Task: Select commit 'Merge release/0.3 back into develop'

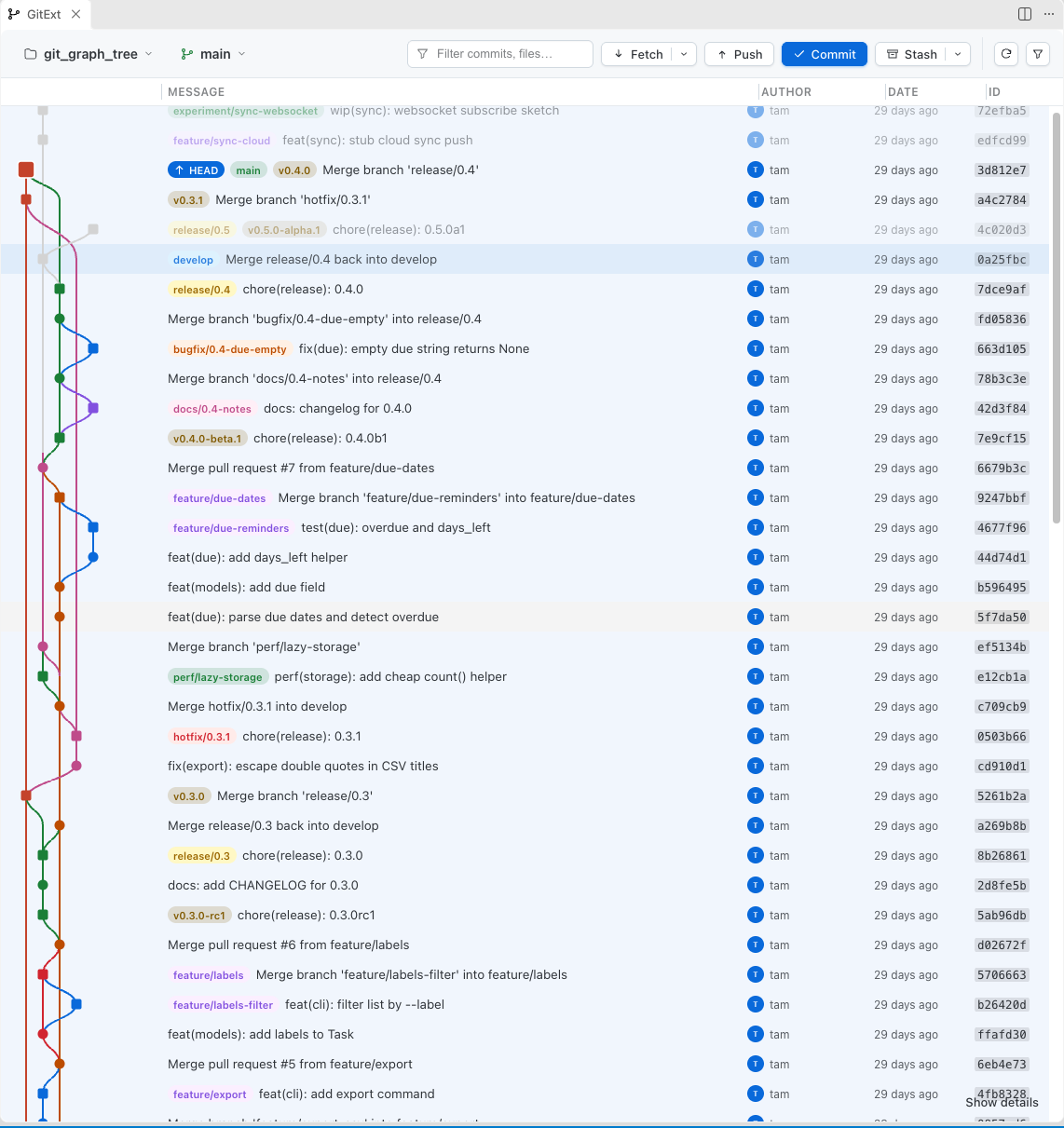Action: (x=273, y=826)
